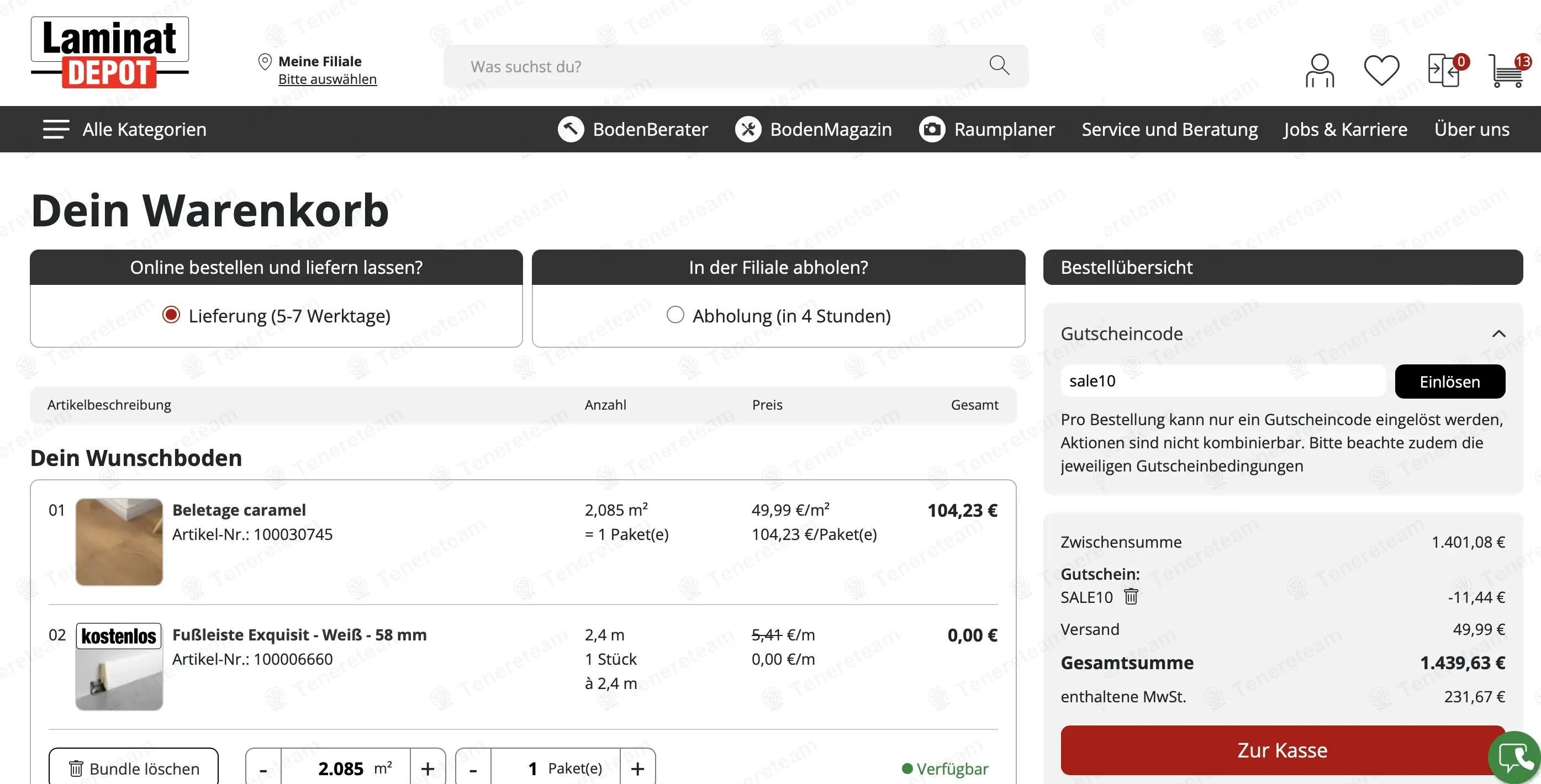Open Fußleiste Exquisit - Weiß - 58 mm link
The width and height of the screenshot is (1541, 784).
click(299, 634)
